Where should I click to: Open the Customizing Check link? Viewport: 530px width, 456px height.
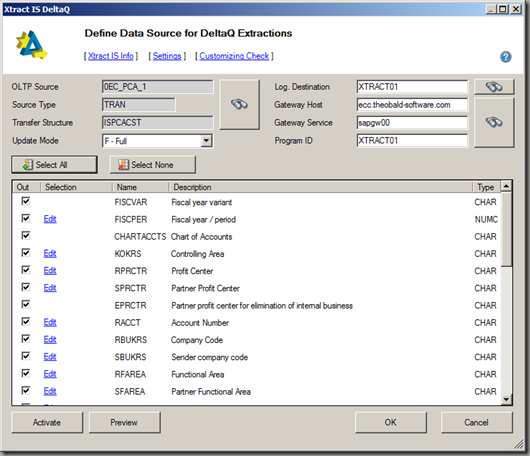click(x=234, y=56)
